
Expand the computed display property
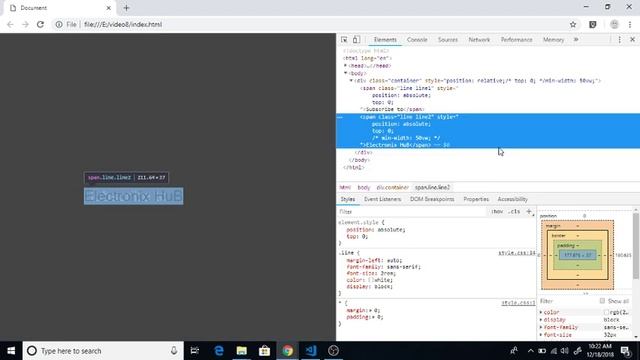click(x=541, y=320)
